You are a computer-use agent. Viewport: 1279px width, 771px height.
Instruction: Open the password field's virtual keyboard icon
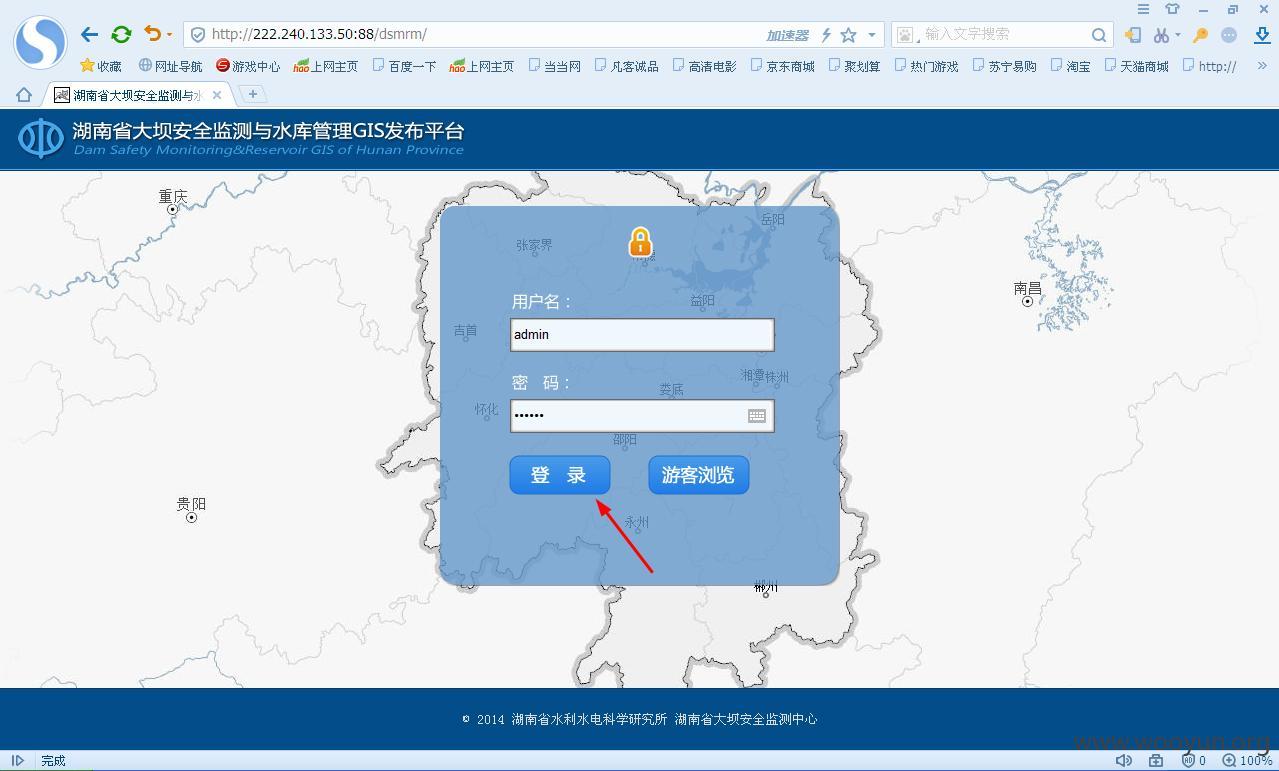[x=757, y=416]
